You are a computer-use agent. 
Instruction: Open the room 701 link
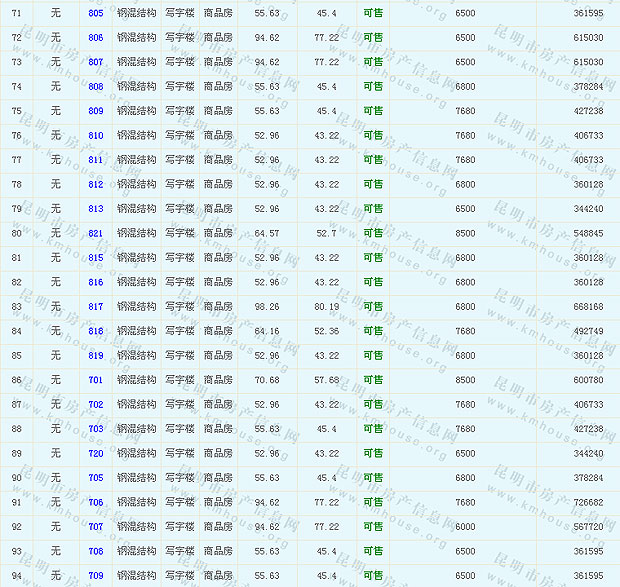click(96, 380)
